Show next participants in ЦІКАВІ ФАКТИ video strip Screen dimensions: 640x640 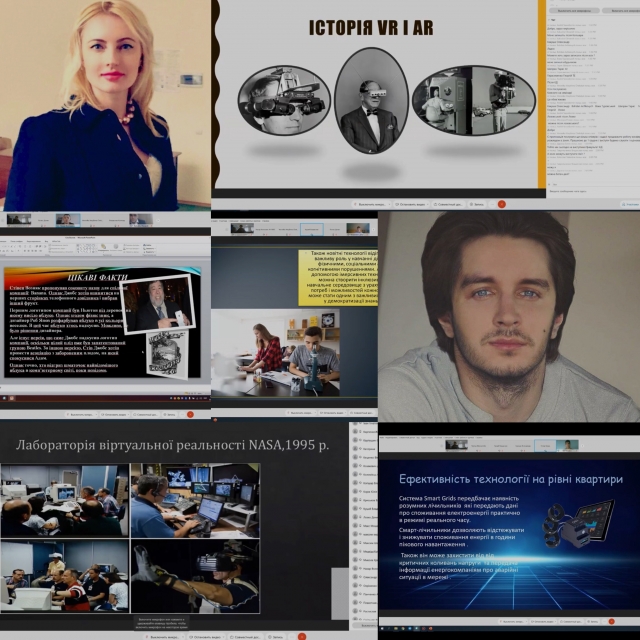click(x=158, y=220)
